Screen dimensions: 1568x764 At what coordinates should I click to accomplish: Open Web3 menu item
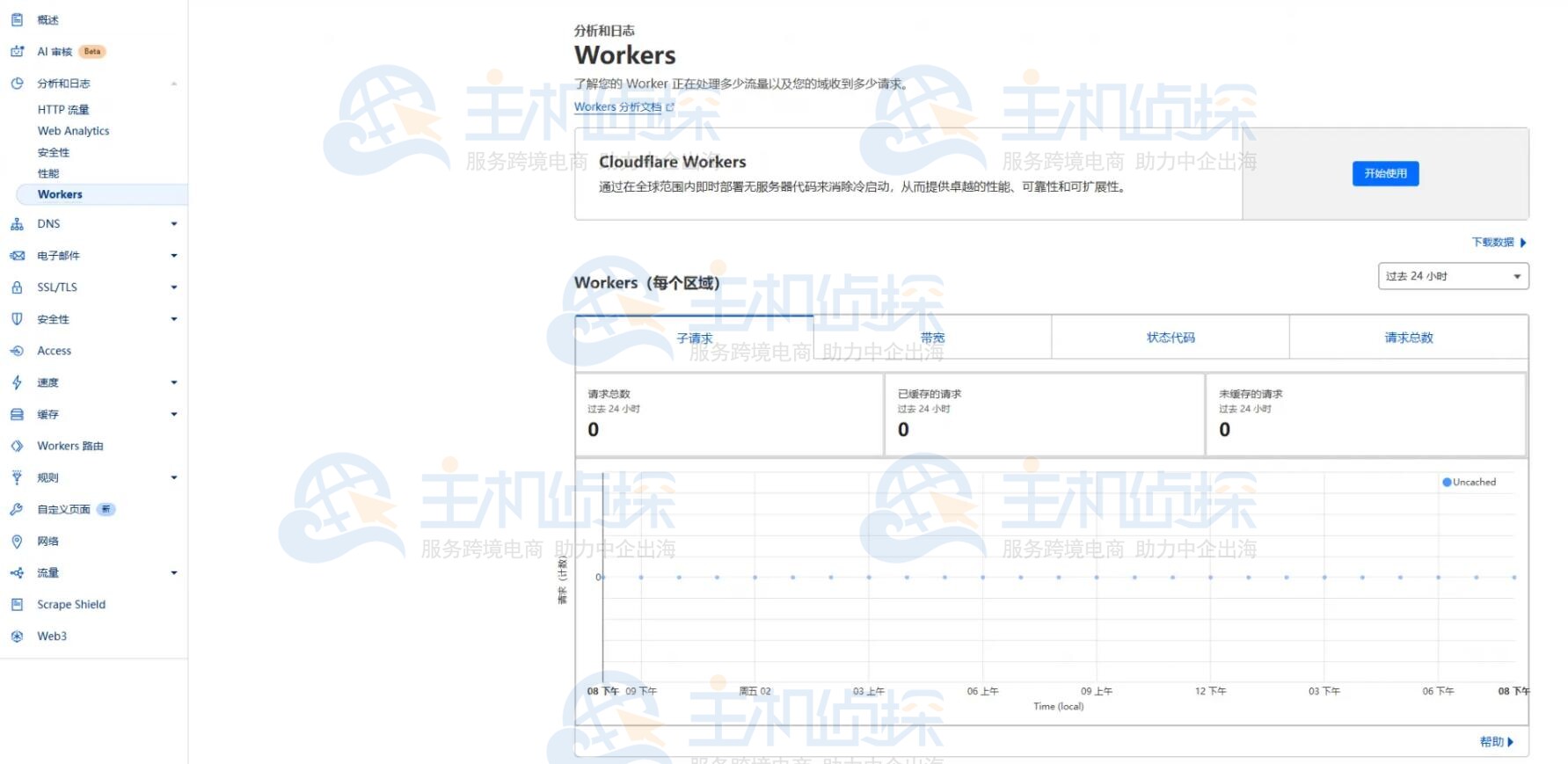click(52, 636)
